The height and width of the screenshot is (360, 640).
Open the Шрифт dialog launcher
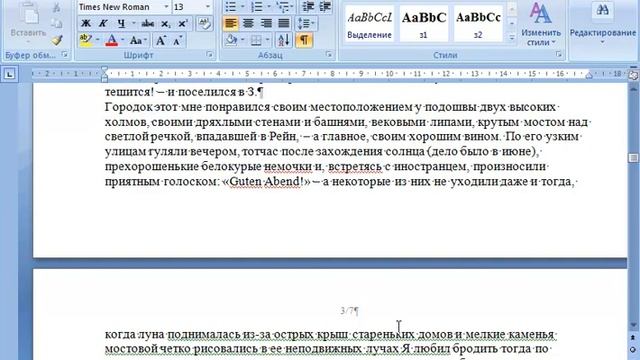(x=210, y=54)
